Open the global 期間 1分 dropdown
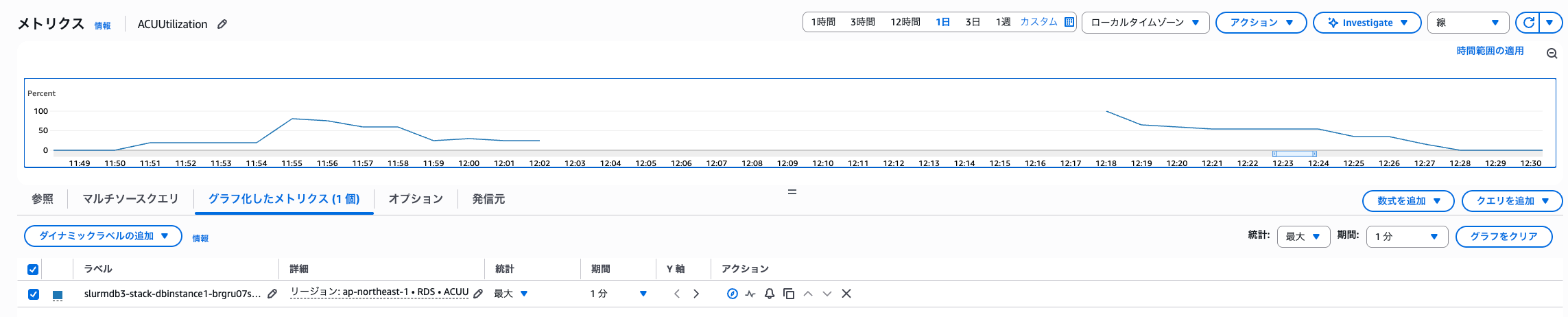This screenshot has width=1568, height=317. pos(1407,237)
